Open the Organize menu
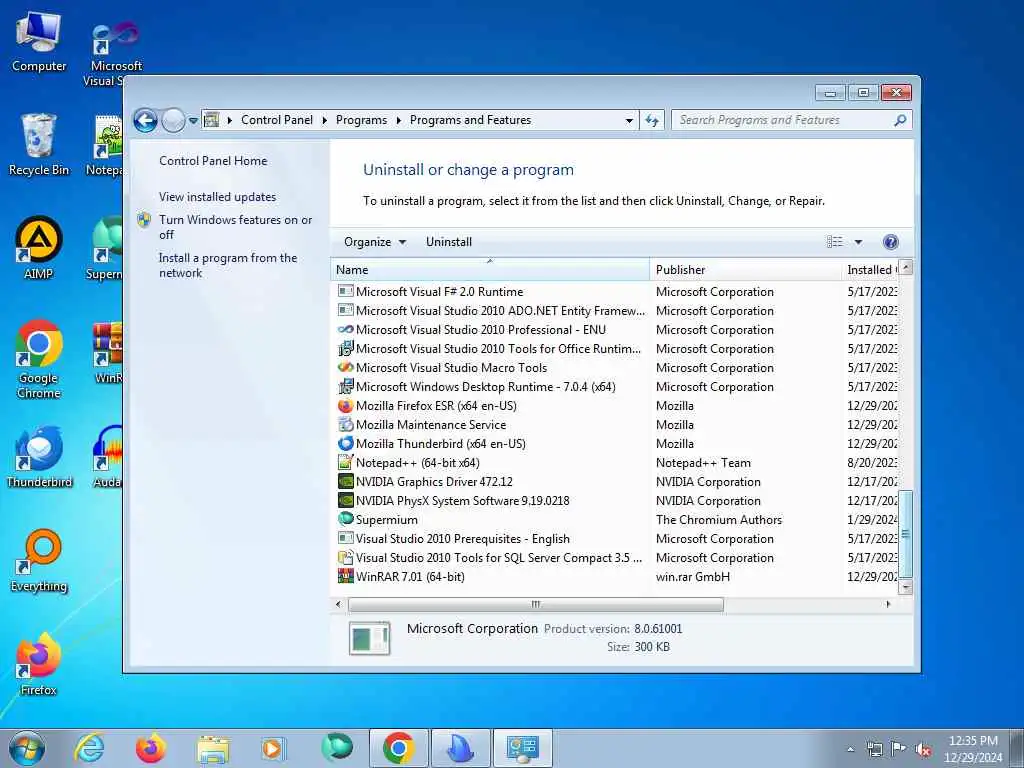Viewport: 1024px width, 768px height. (375, 242)
